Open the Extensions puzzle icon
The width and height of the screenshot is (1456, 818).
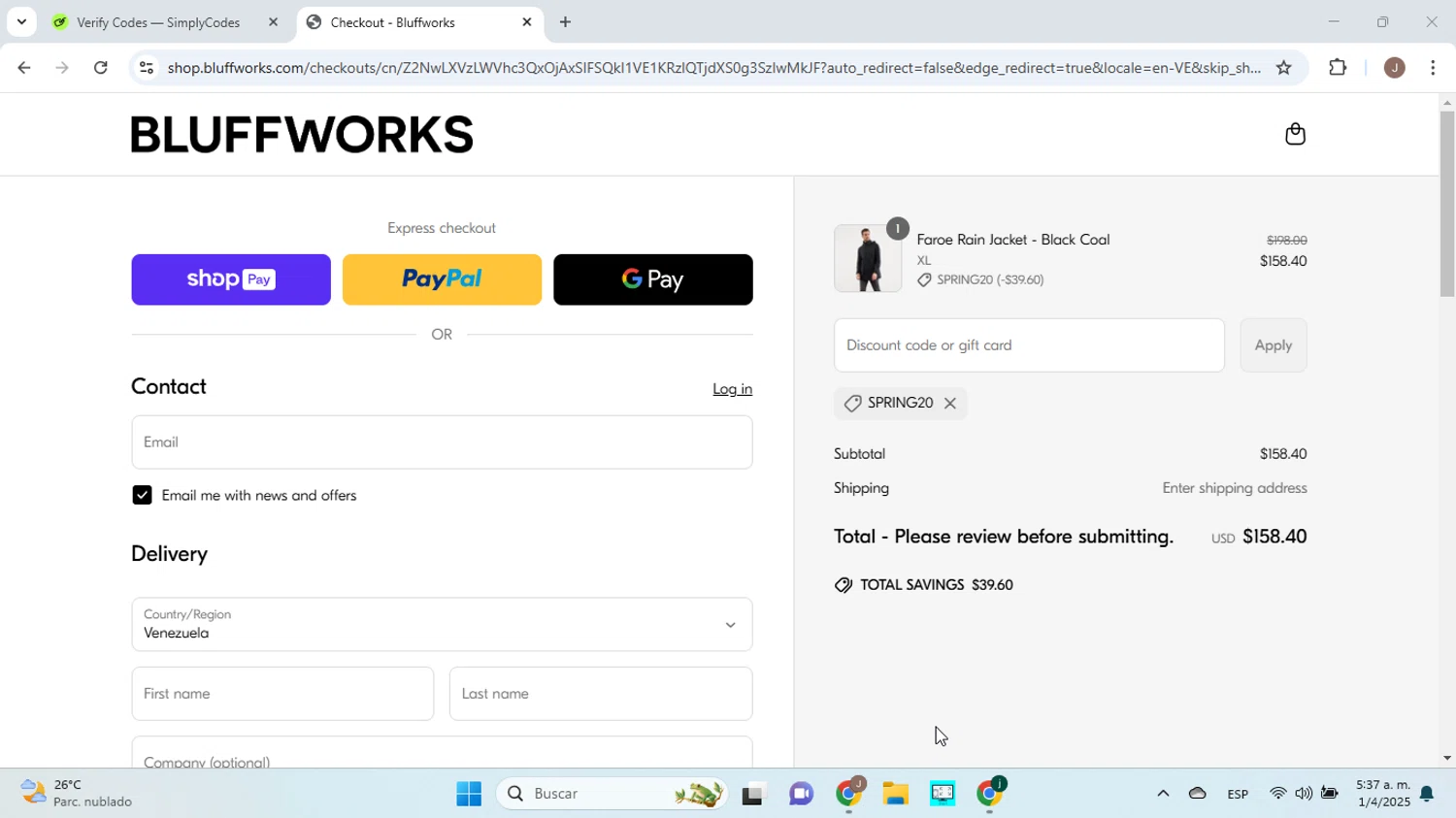point(1338,68)
